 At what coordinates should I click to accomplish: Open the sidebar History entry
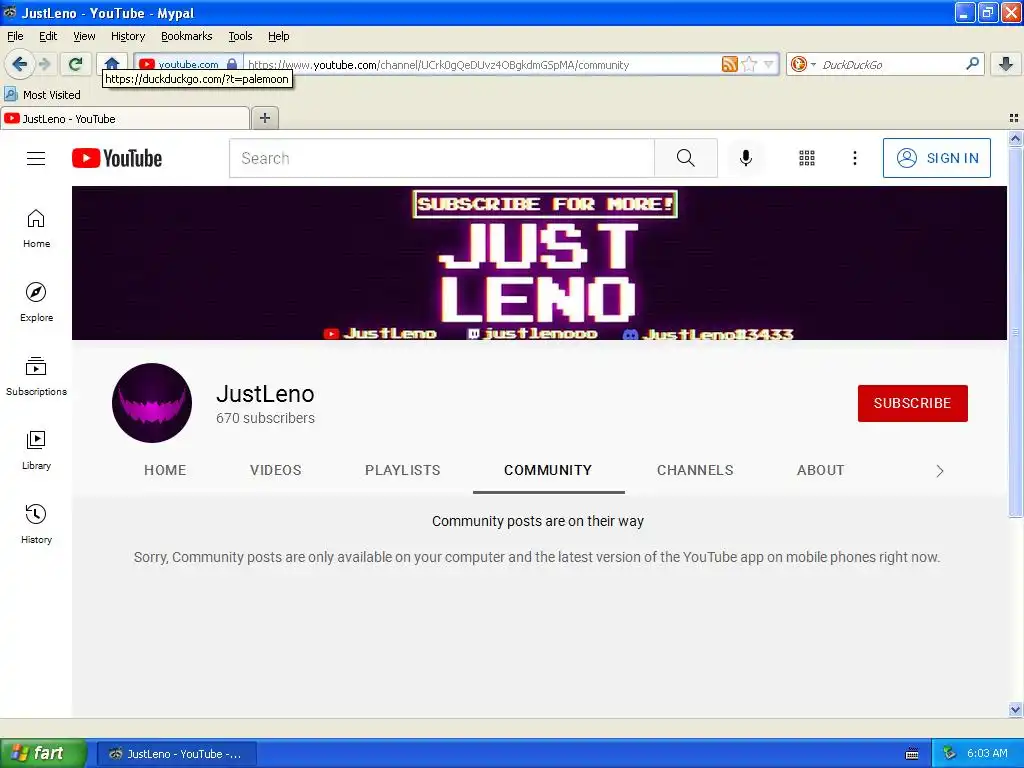point(36,524)
